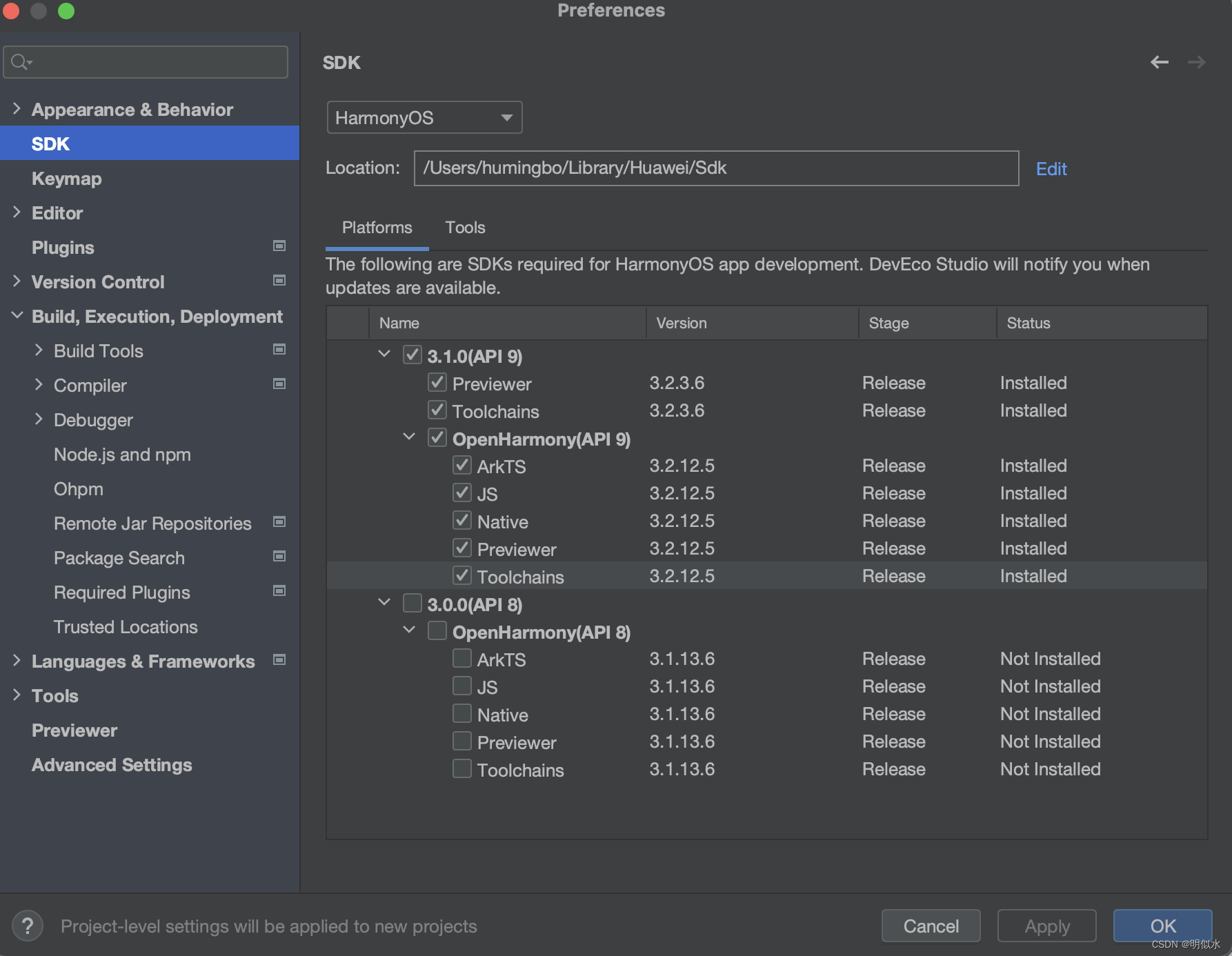
Task: Expand Debugger subsection
Action: (x=39, y=419)
